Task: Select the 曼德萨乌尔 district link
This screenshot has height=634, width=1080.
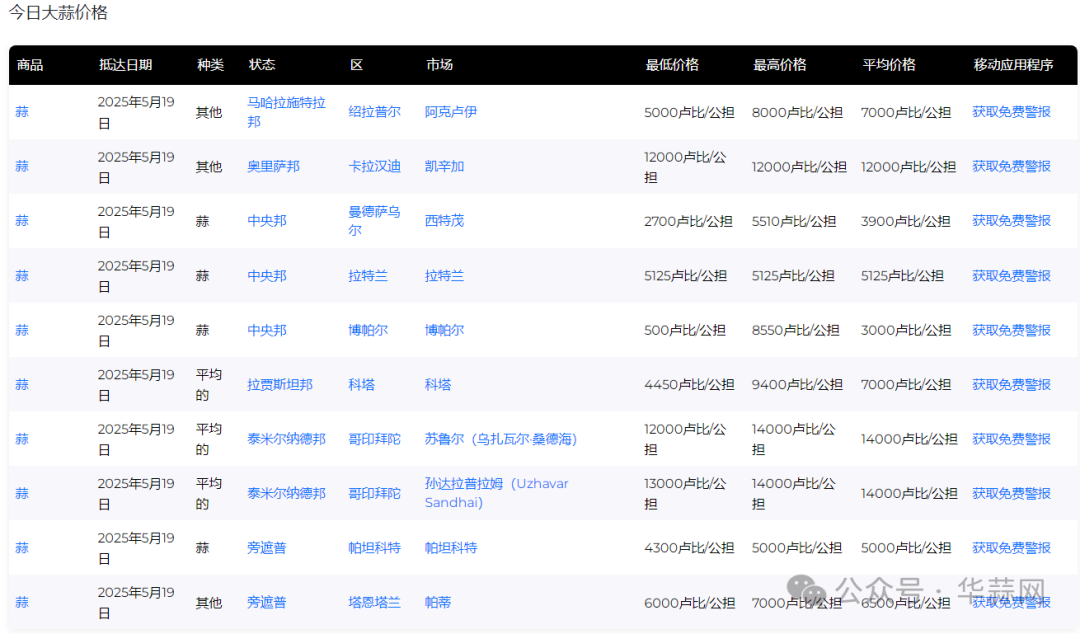Action: coord(374,220)
